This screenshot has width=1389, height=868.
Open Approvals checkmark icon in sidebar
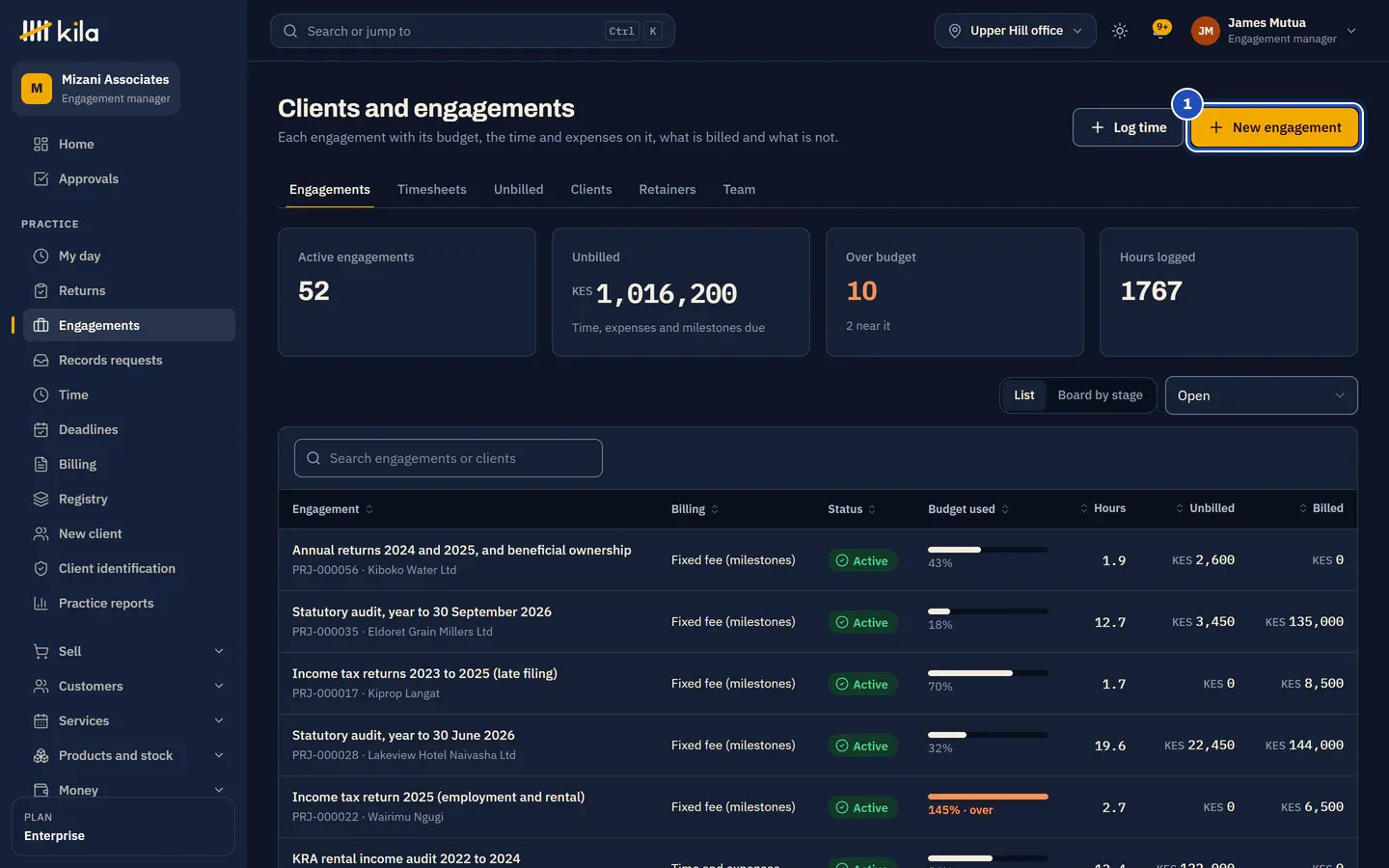pyautogui.click(x=41, y=178)
